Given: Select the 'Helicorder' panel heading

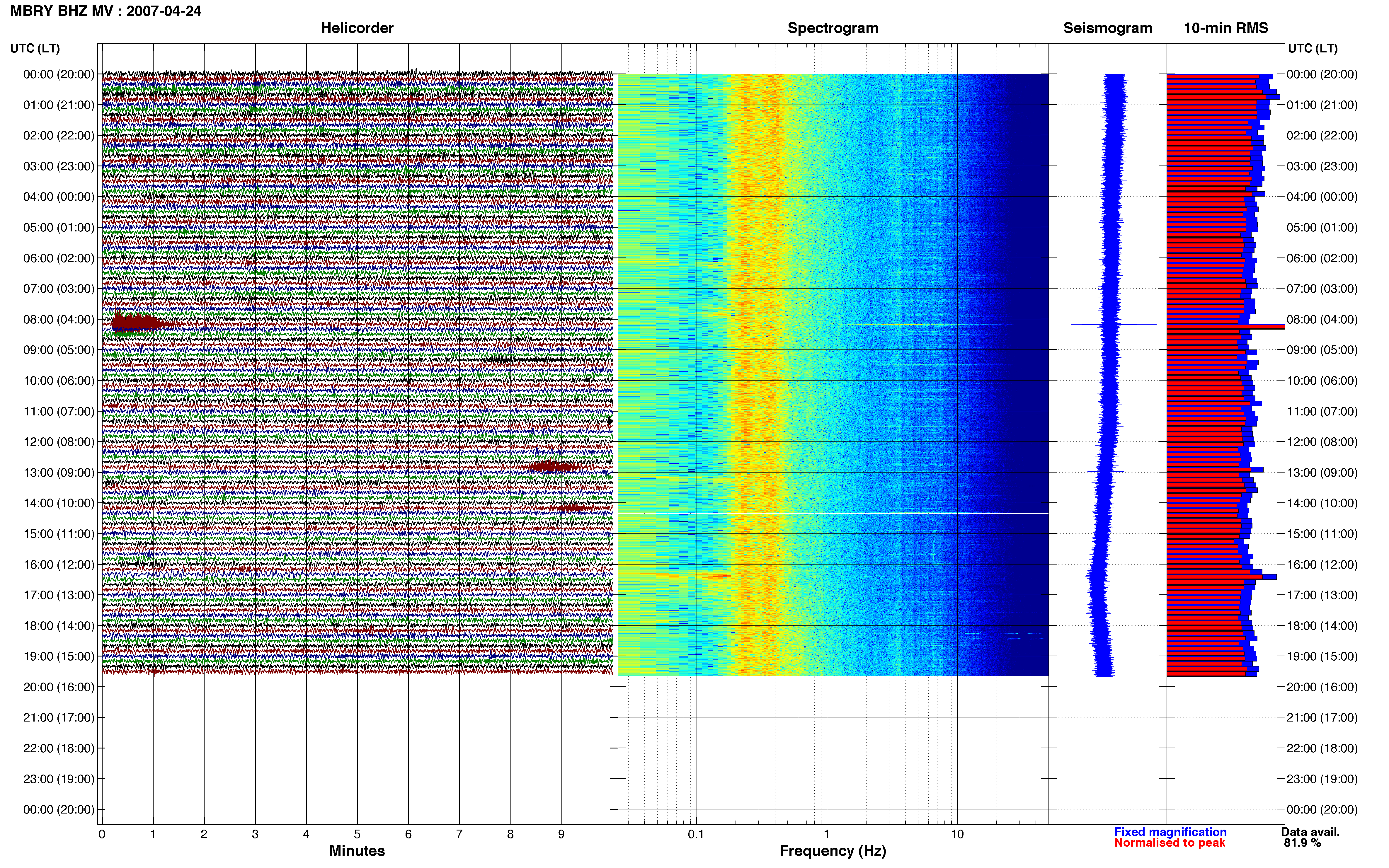Looking at the screenshot, I should [x=357, y=28].
